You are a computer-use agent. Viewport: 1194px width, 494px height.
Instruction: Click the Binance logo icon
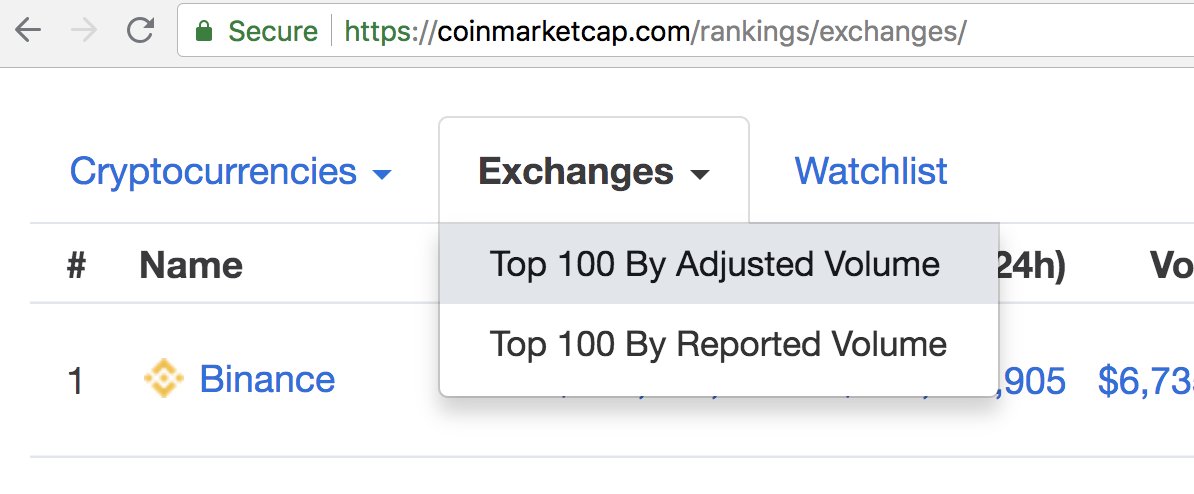164,378
